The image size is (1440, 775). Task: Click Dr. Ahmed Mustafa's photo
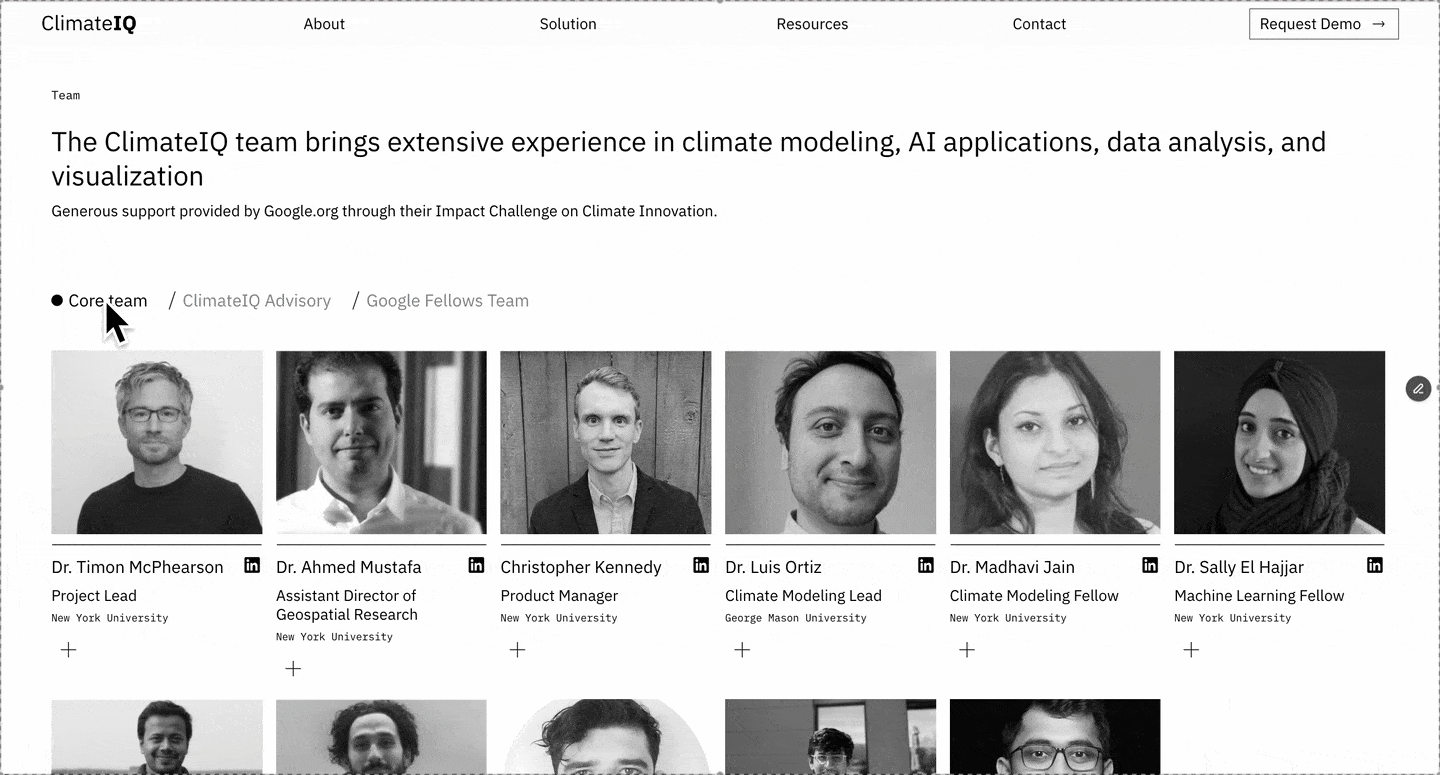[x=381, y=442]
